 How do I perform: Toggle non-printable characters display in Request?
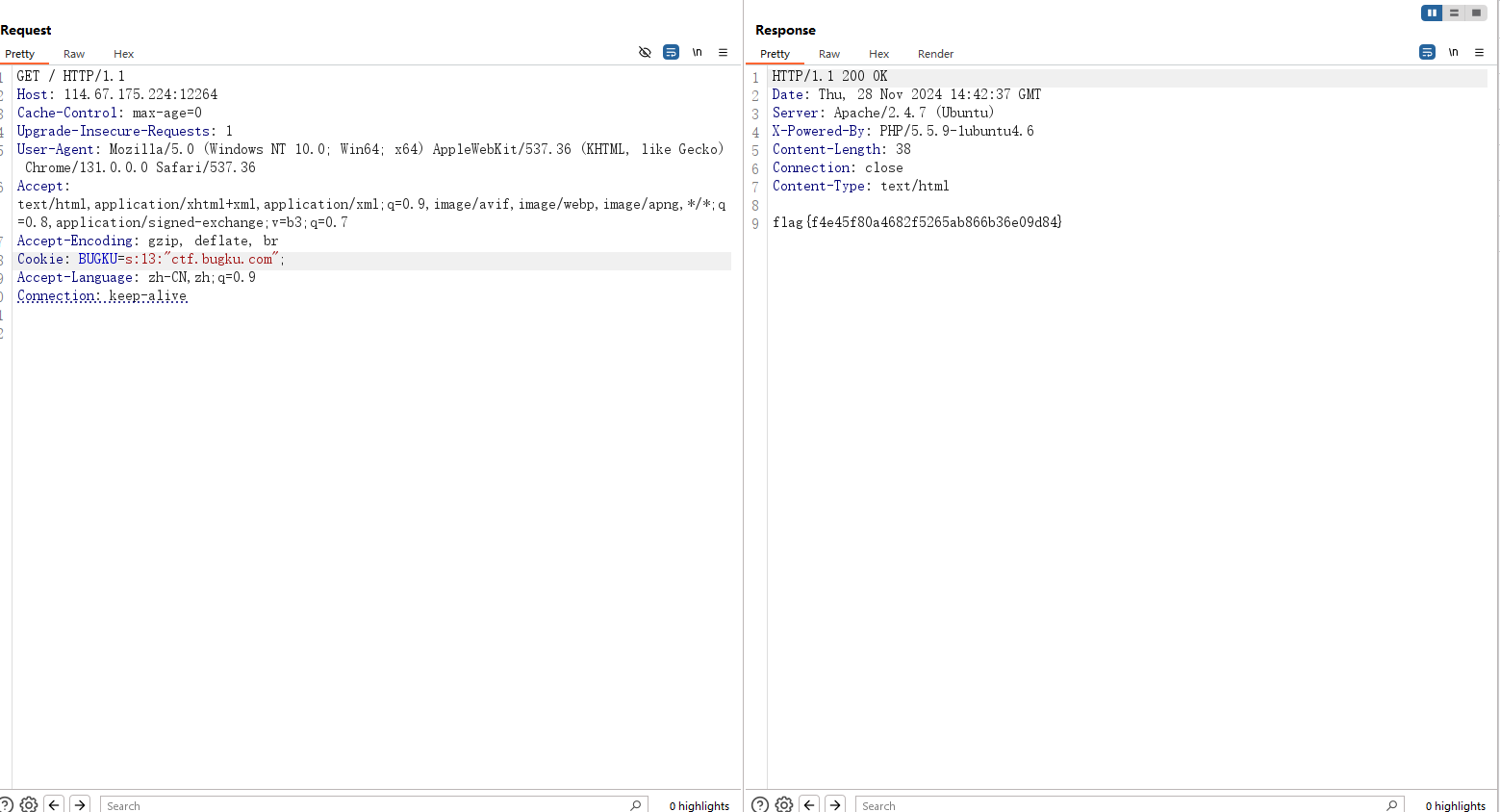coord(697,52)
